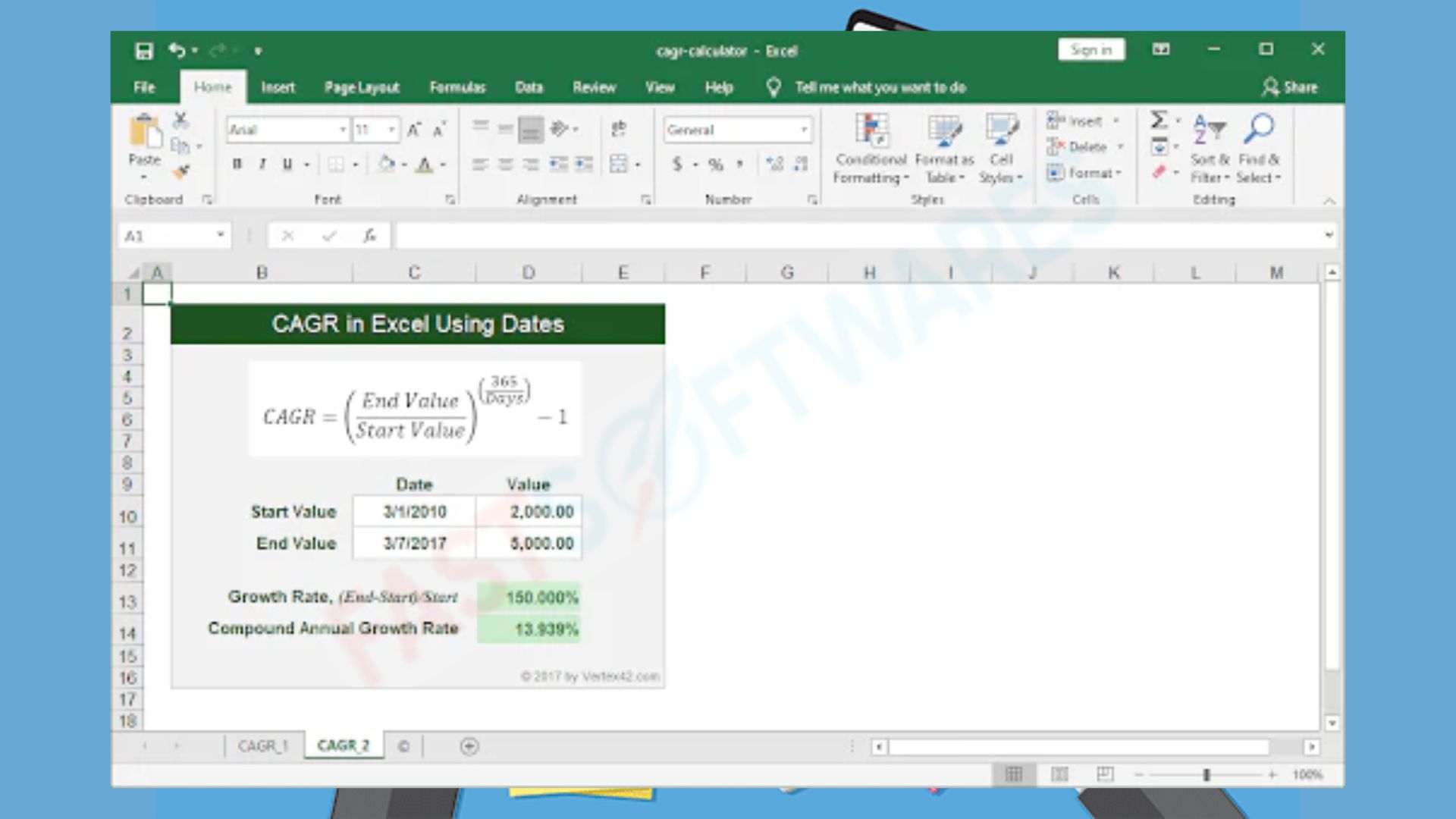The image size is (1456, 819).
Task: Increase font size with the large A
Action: [x=414, y=130]
